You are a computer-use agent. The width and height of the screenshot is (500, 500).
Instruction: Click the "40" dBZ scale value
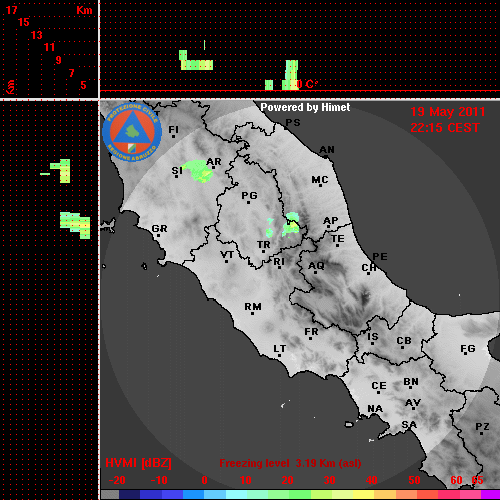tap(372, 480)
